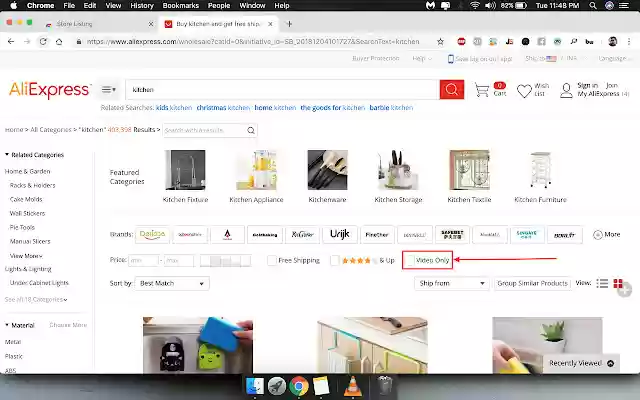Image resolution: width=640 pixels, height=400 pixels.
Task: Click the Sign in link
Action: [x=587, y=85]
